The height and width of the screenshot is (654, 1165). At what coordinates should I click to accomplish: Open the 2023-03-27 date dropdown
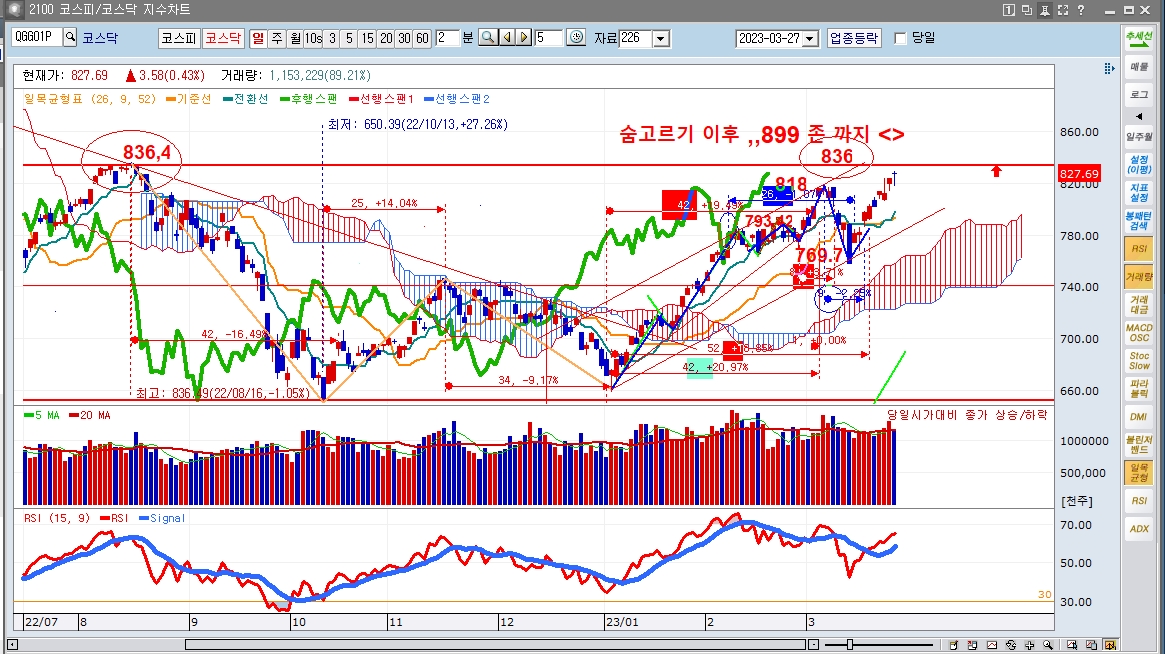click(x=810, y=38)
